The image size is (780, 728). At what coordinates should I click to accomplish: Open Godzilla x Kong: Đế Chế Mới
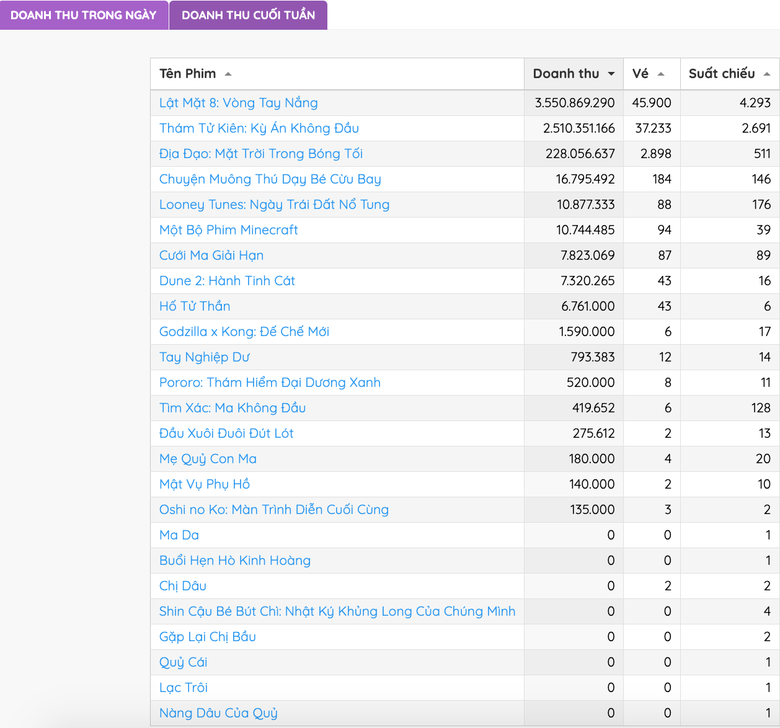pyautogui.click(x=244, y=331)
